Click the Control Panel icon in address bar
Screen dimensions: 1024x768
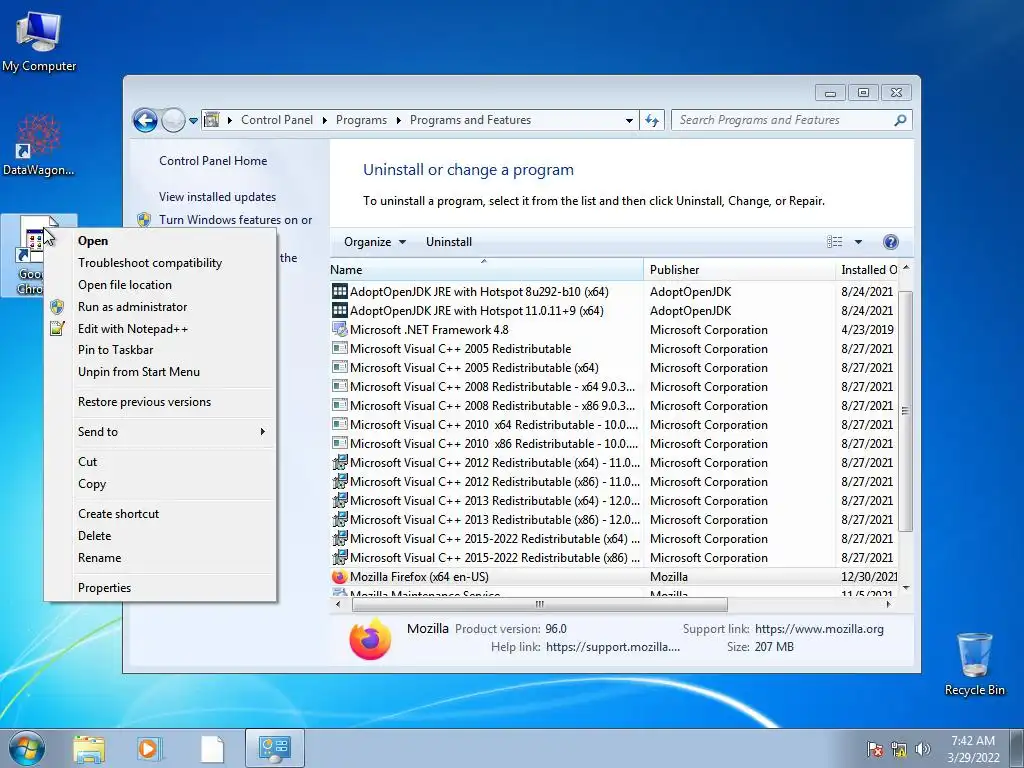(x=212, y=120)
